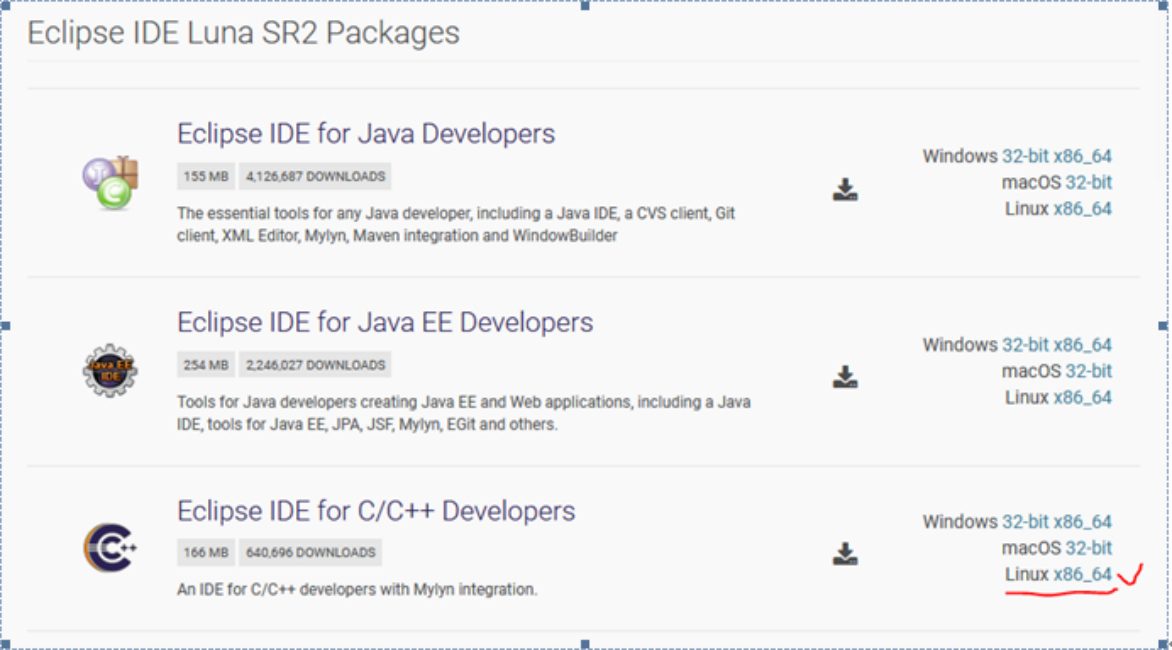
Task: Download macOS 32-bit for Java EE Developers
Action: click(x=1088, y=371)
